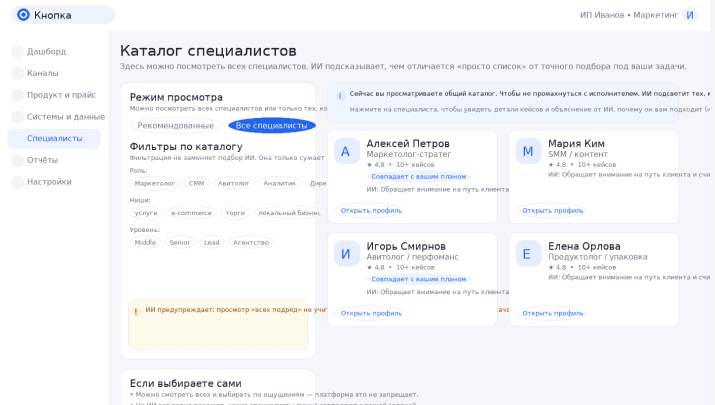
Task: Click the name Игорь Смирнов
Action: click(x=406, y=246)
